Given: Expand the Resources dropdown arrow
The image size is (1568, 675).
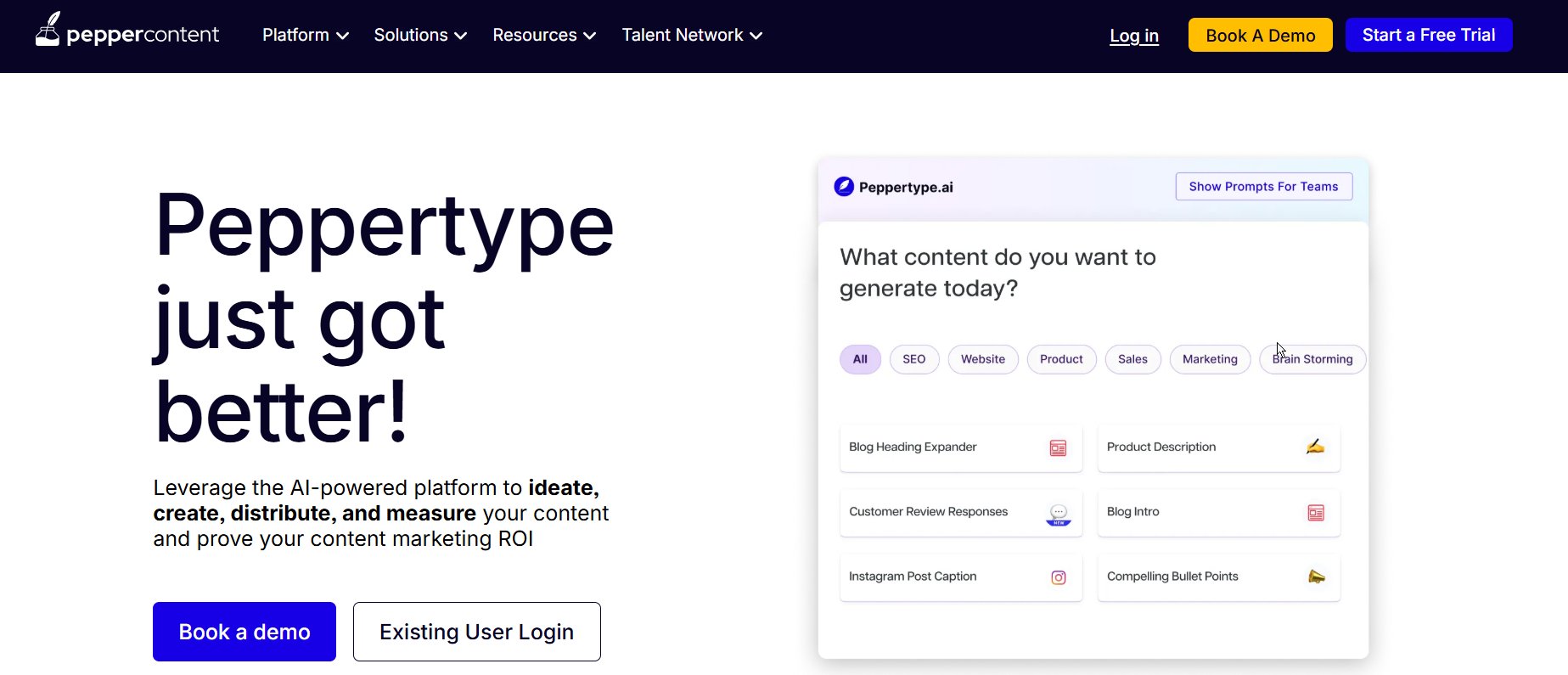Looking at the screenshot, I should (590, 36).
